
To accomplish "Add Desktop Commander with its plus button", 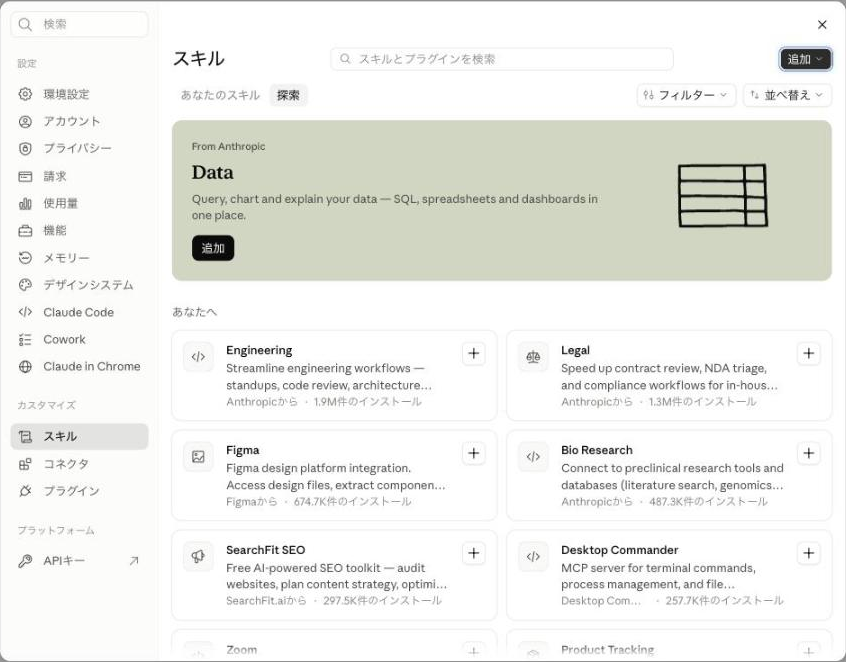I will point(808,553).
